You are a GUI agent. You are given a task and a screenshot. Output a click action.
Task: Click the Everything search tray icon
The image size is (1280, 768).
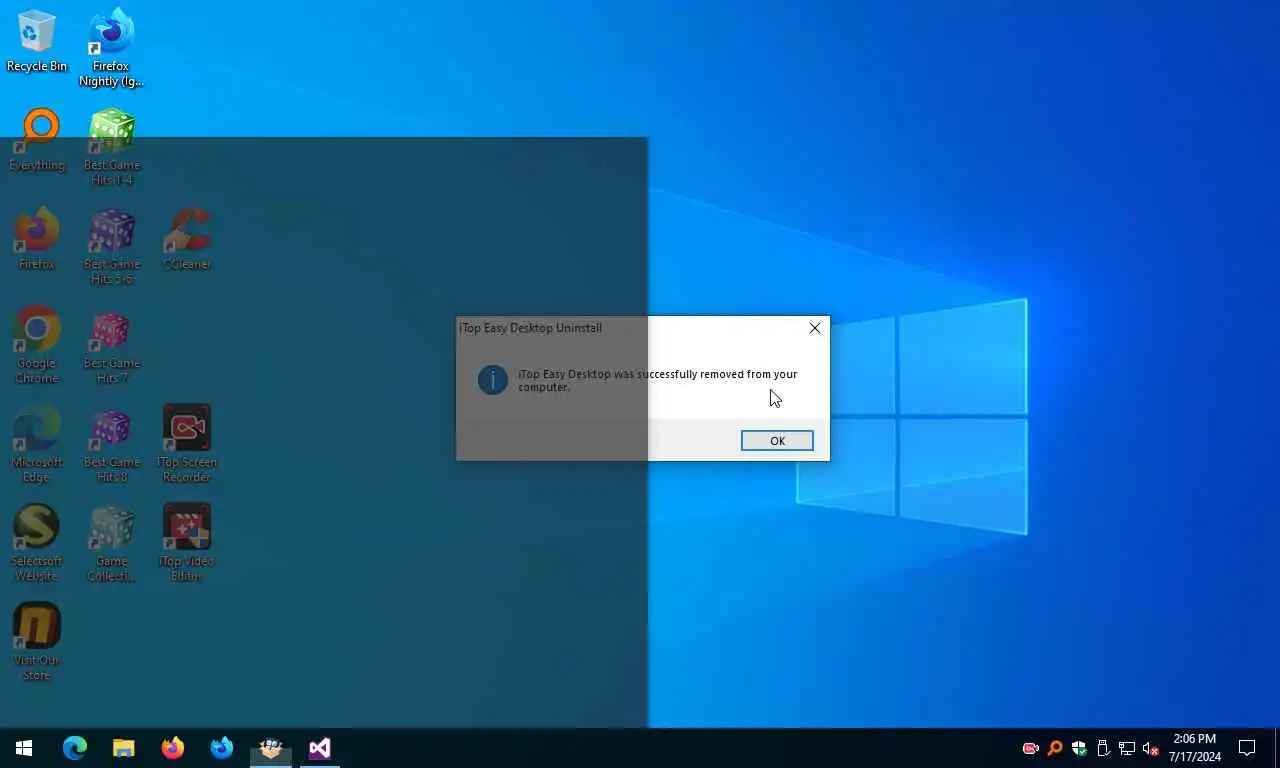1054,748
